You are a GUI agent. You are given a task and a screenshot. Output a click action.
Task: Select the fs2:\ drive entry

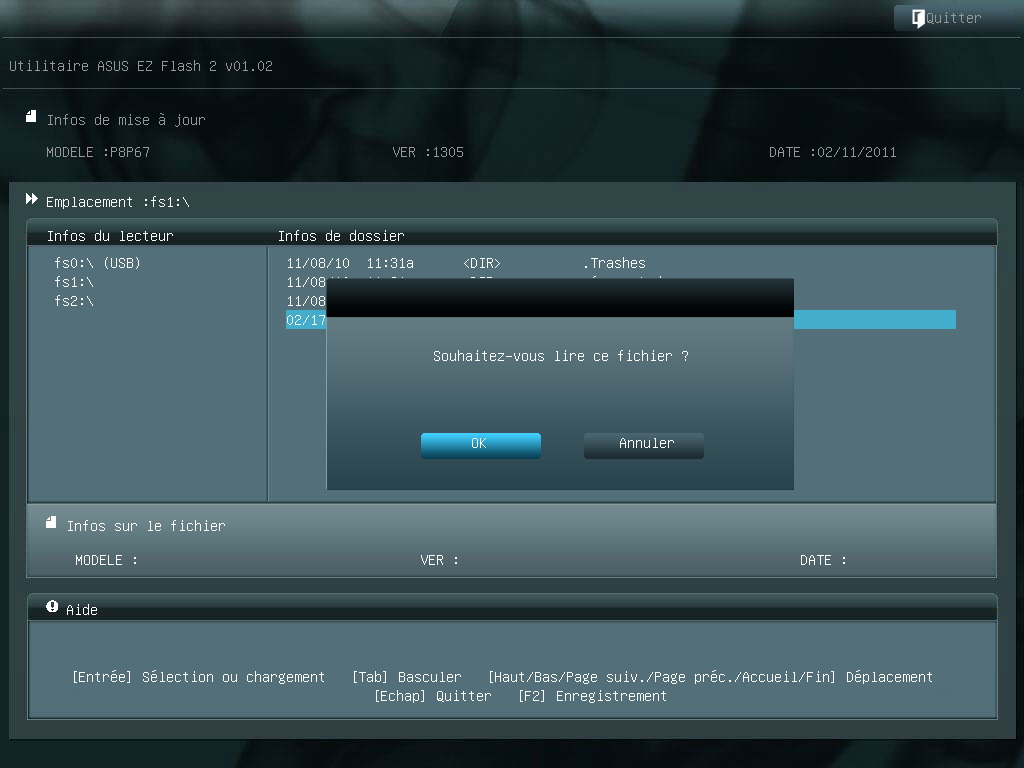(x=74, y=301)
